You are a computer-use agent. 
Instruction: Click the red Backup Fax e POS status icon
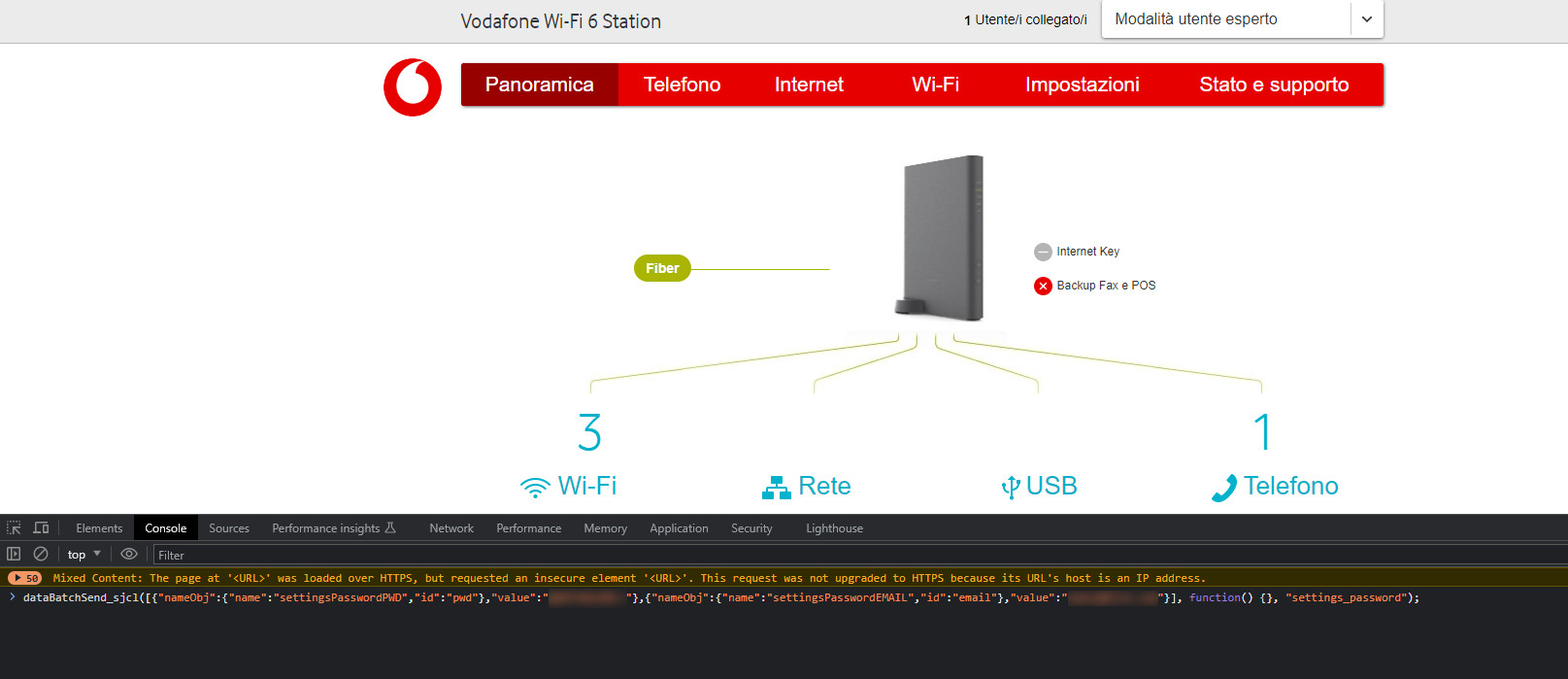1043,286
